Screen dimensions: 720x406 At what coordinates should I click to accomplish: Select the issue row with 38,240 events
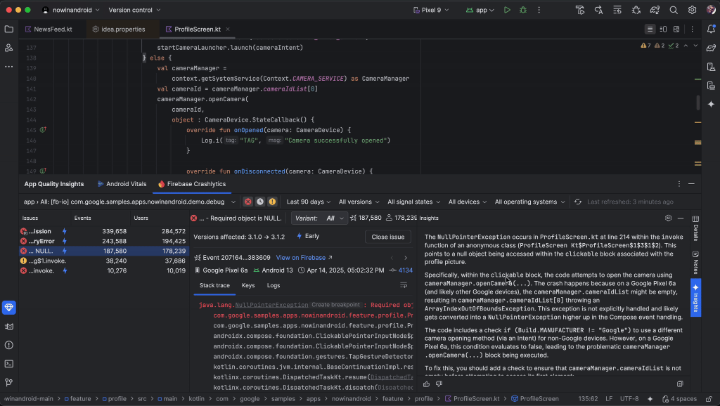[x=104, y=261]
